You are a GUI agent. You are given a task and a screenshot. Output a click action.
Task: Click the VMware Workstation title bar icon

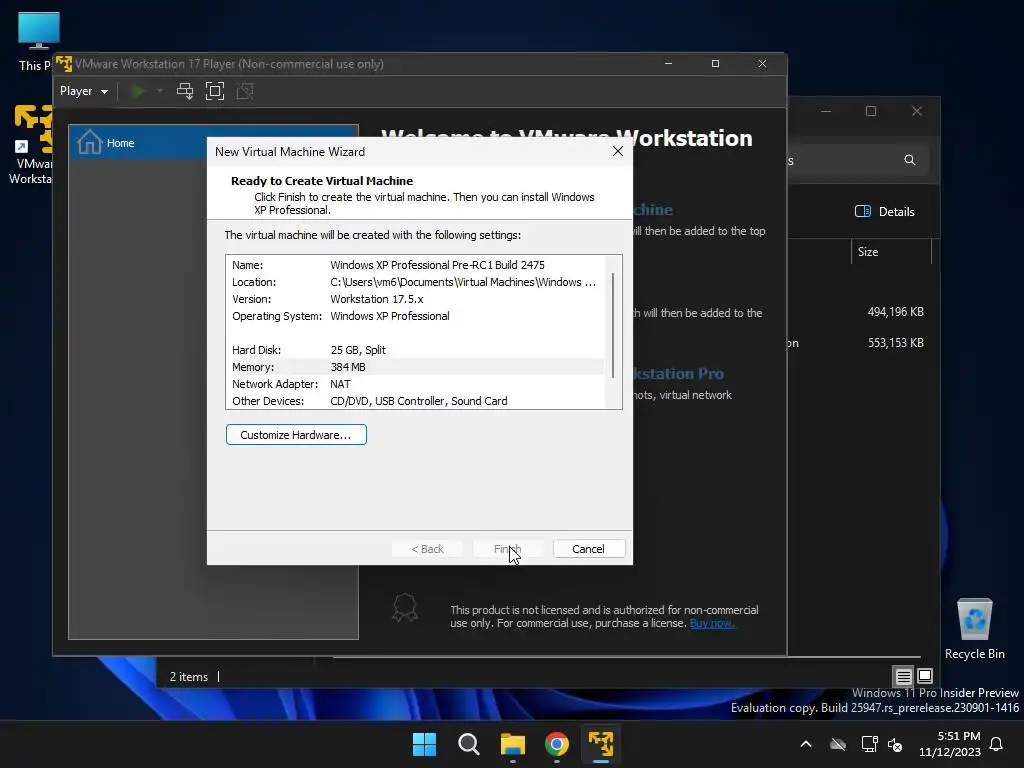[64, 64]
